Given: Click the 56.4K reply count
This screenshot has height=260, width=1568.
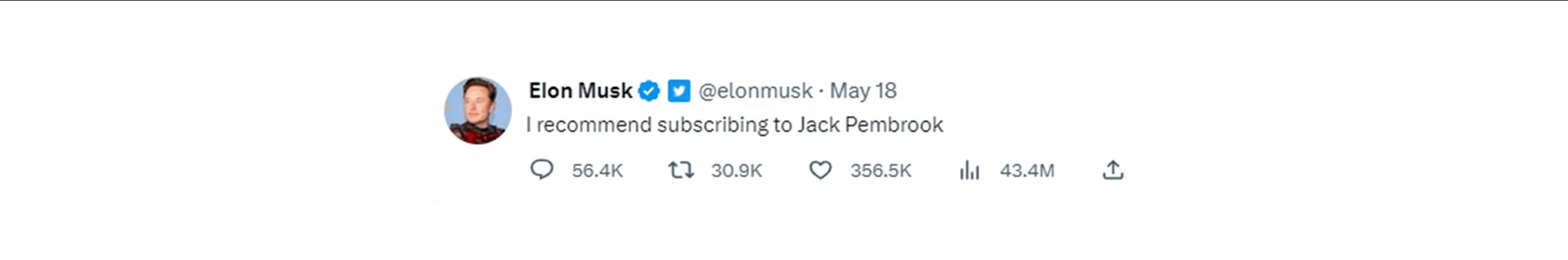Looking at the screenshot, I should click(597, 170).
